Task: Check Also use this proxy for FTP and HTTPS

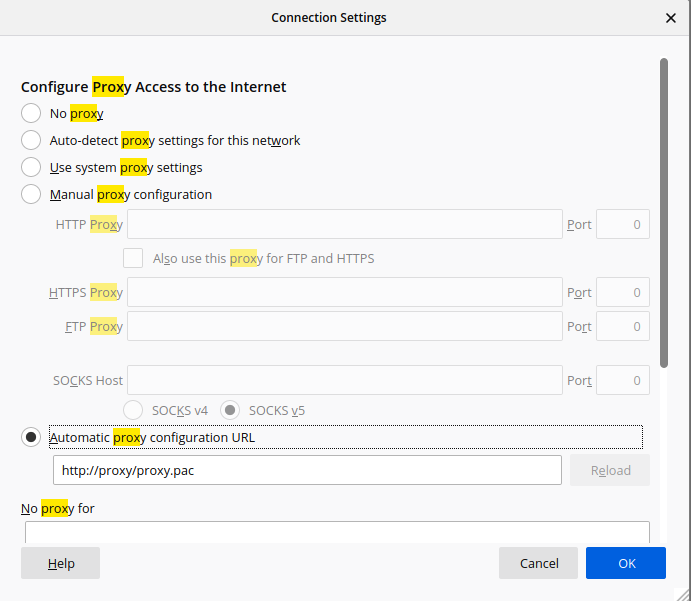Action: (x=133, y=258)
